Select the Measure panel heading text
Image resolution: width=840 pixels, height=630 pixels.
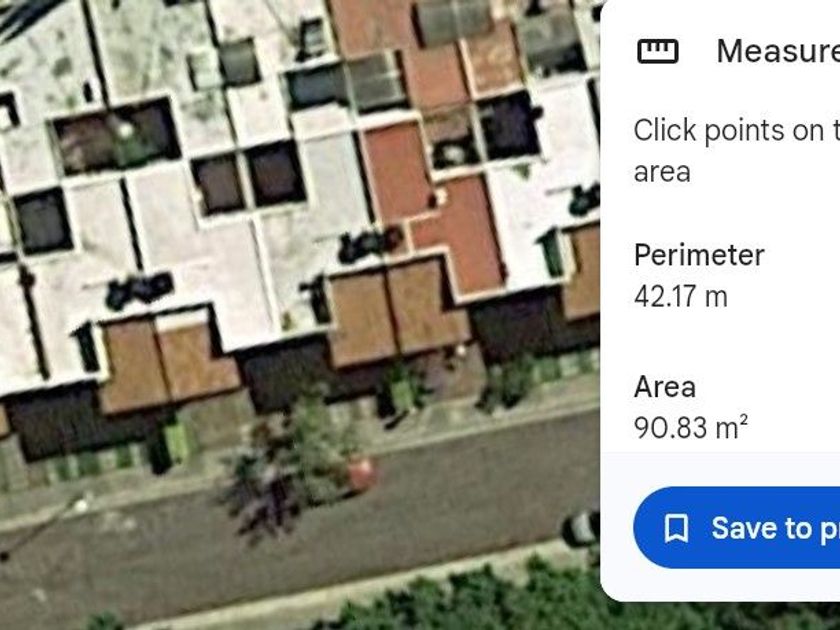point(778,51)
